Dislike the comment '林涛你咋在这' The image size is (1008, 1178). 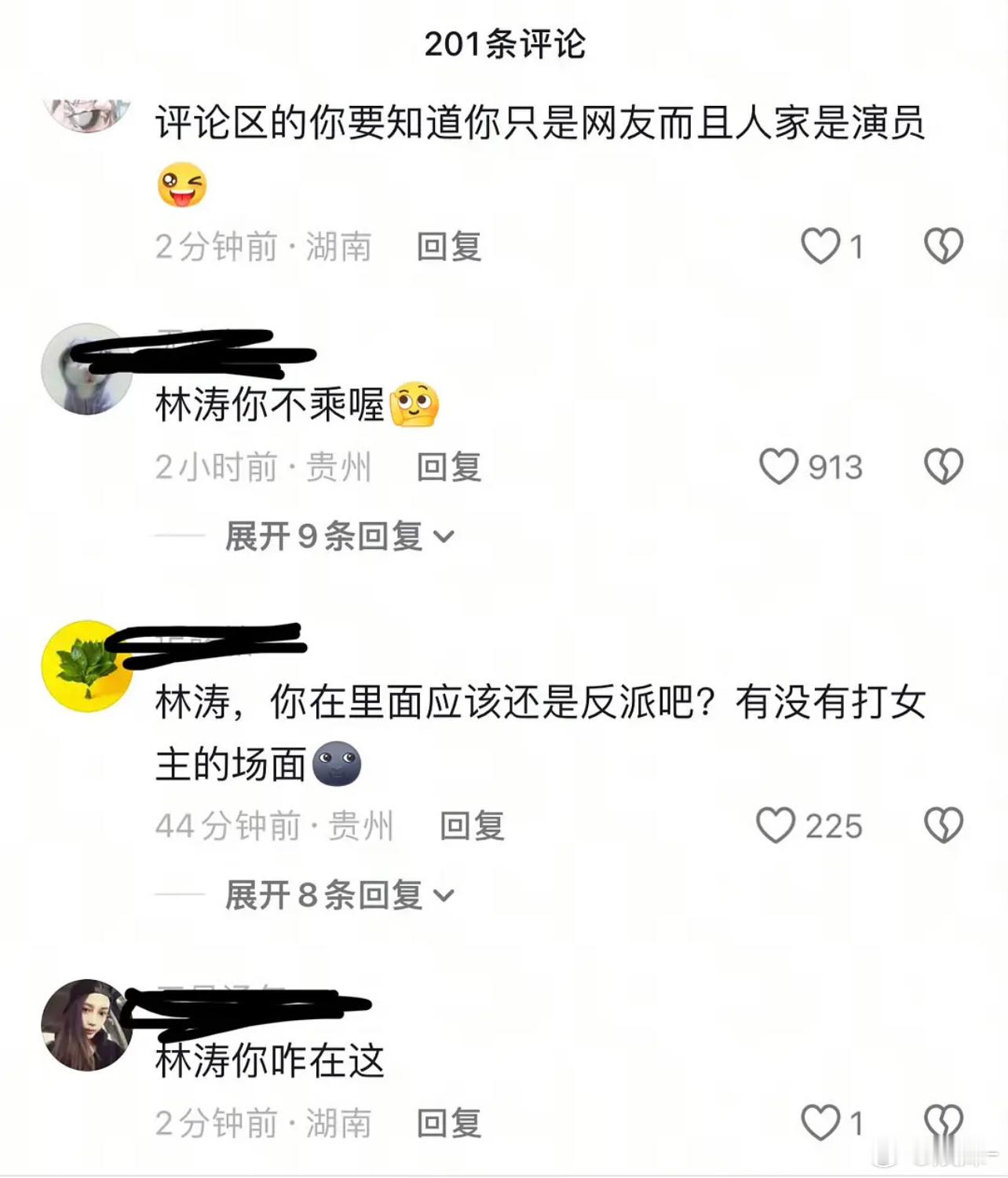(x=944, y=1122)
